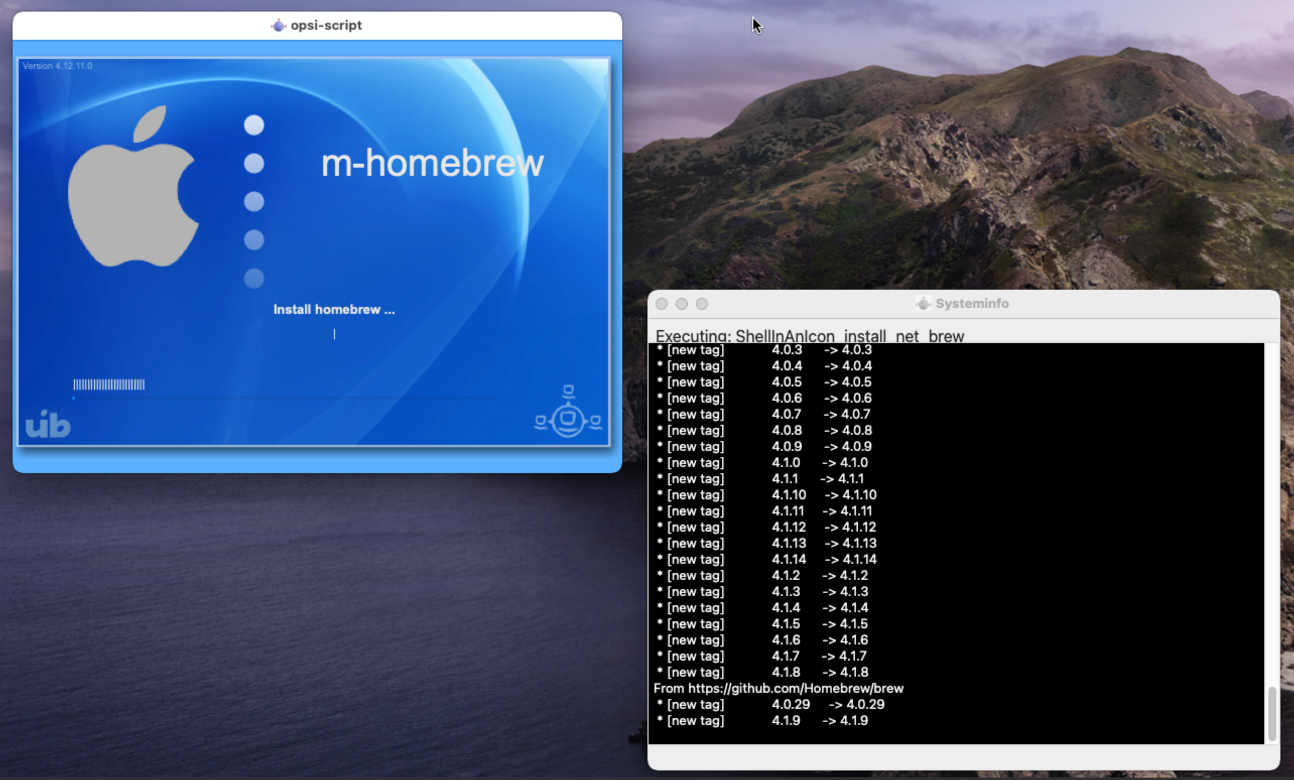Screen dimensions: 1294x780
Task: Select the 4.1.5 -> 4.1.5 tag line
Action: coord(763,624)
